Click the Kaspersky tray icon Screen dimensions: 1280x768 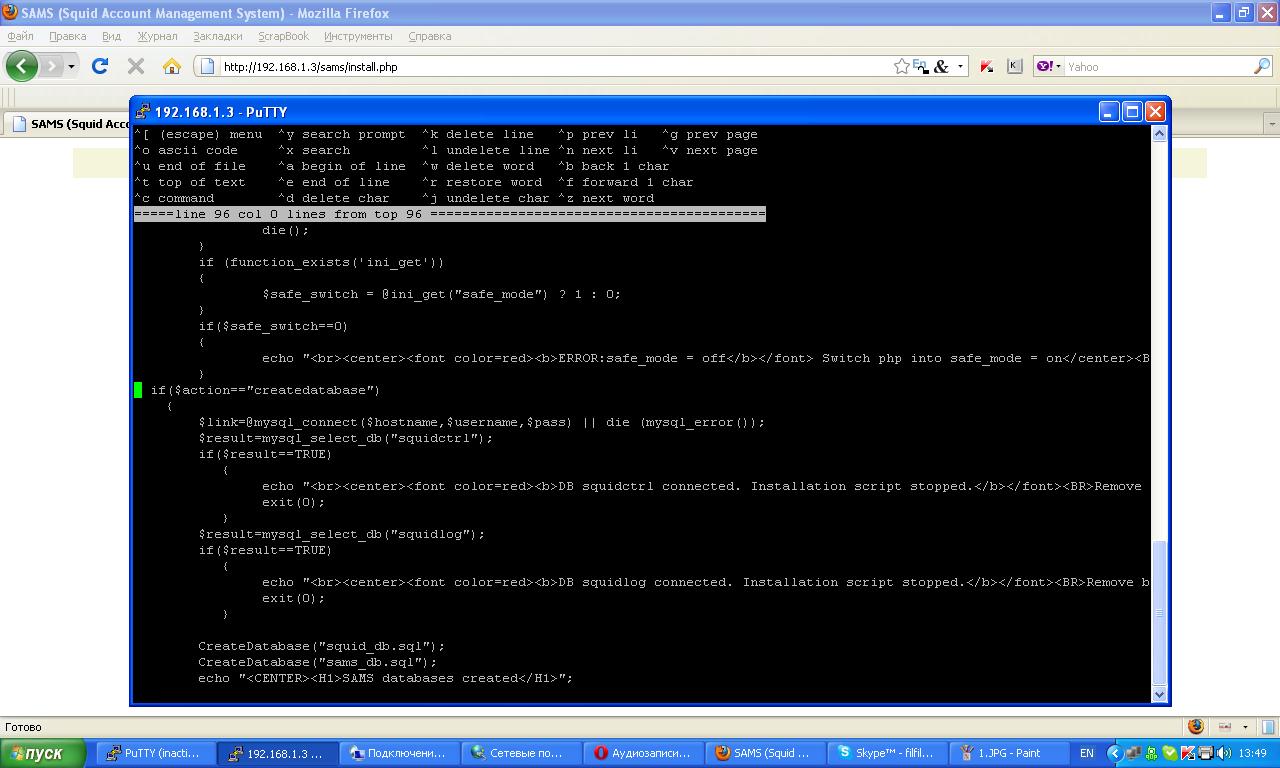coord(1188,753)
